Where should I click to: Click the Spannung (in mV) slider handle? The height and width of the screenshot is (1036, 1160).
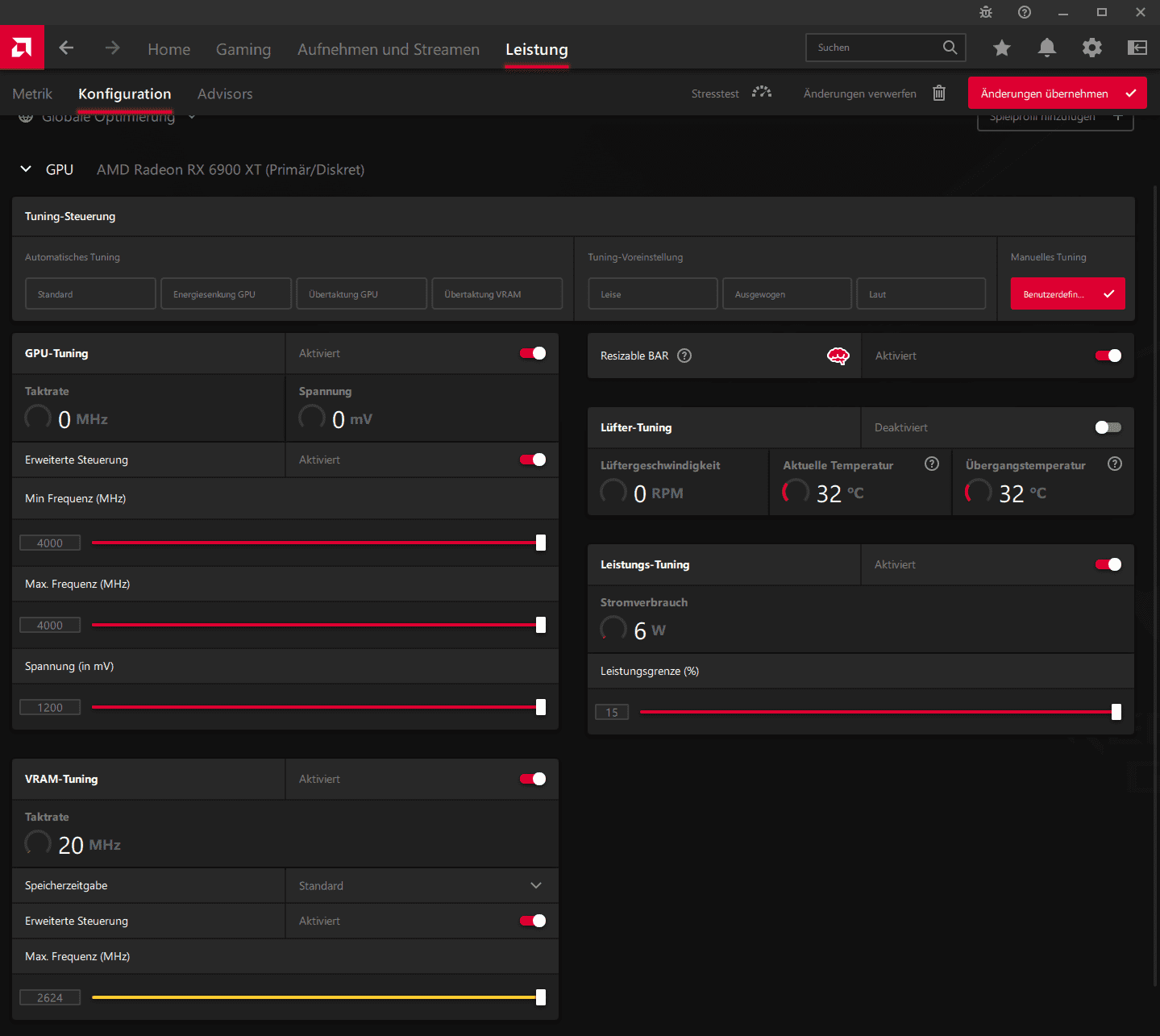click(x=541, y=707)
